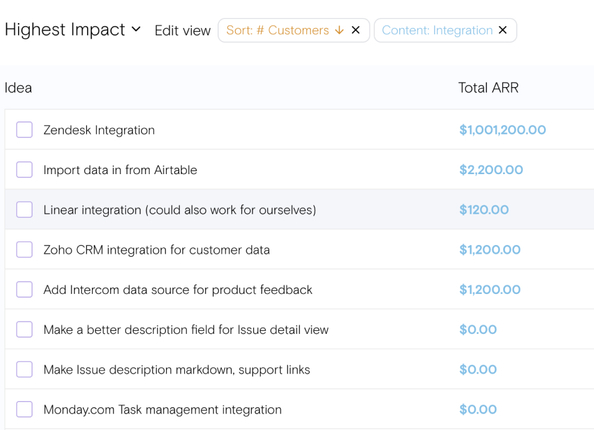Click Intercom row's $1,200.00 value
Viewport: 594px width, 430px height.
490,289
